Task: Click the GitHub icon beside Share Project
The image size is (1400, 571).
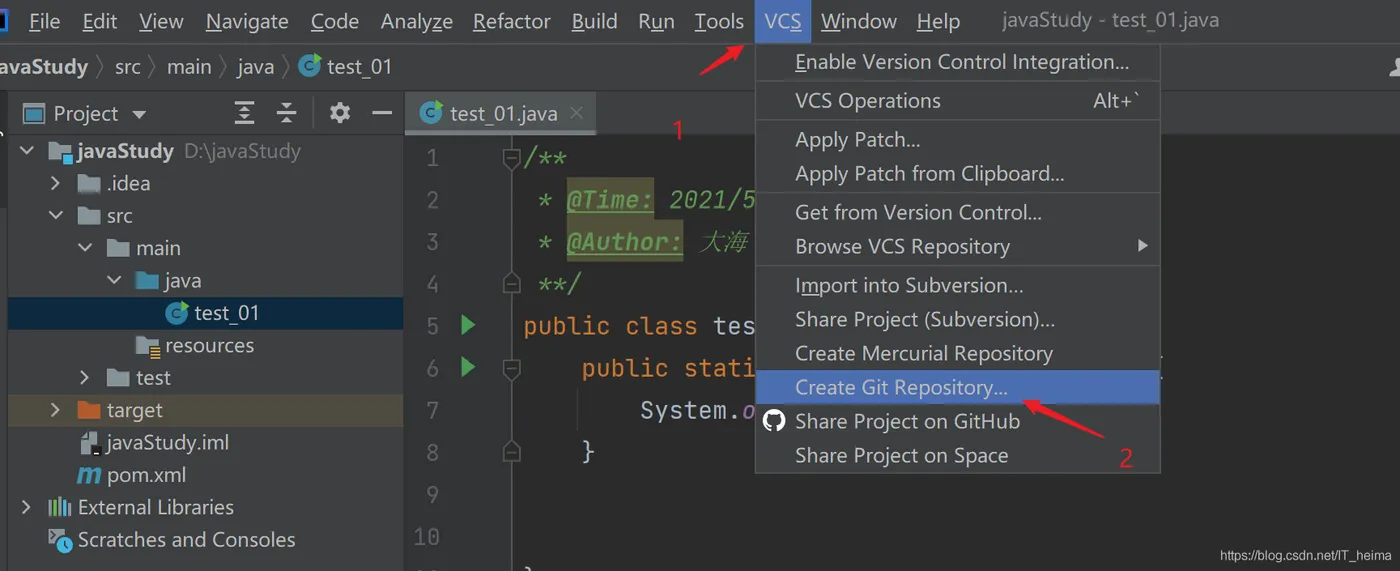Action: click(x=774, y=421)
